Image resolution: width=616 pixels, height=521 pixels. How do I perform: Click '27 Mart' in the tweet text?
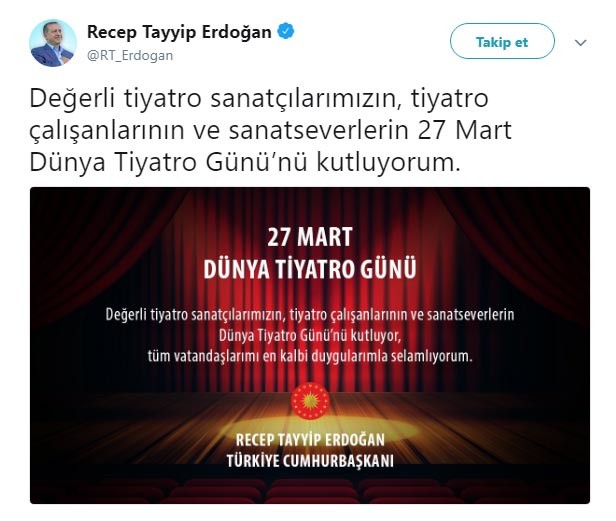click(x=464, y=130)
